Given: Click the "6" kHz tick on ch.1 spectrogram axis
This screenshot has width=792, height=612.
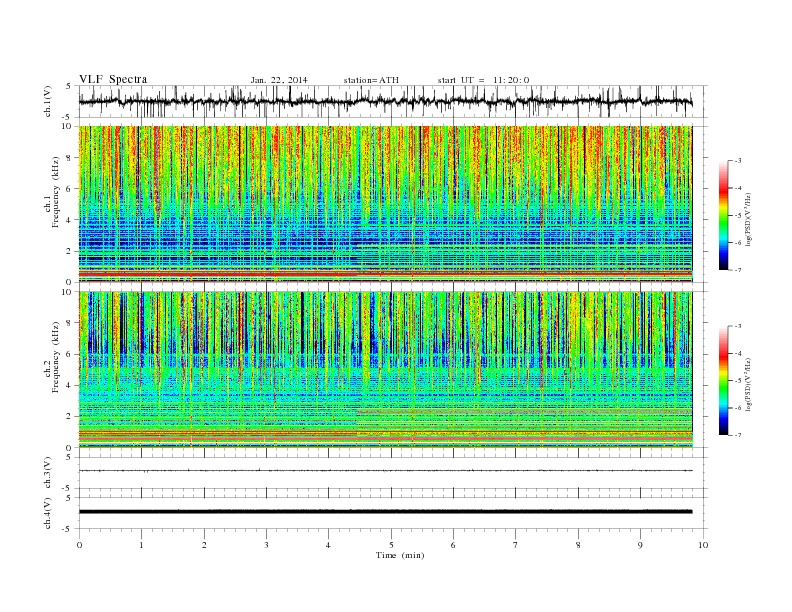Looking at the screenshot, I should point(70,189).
